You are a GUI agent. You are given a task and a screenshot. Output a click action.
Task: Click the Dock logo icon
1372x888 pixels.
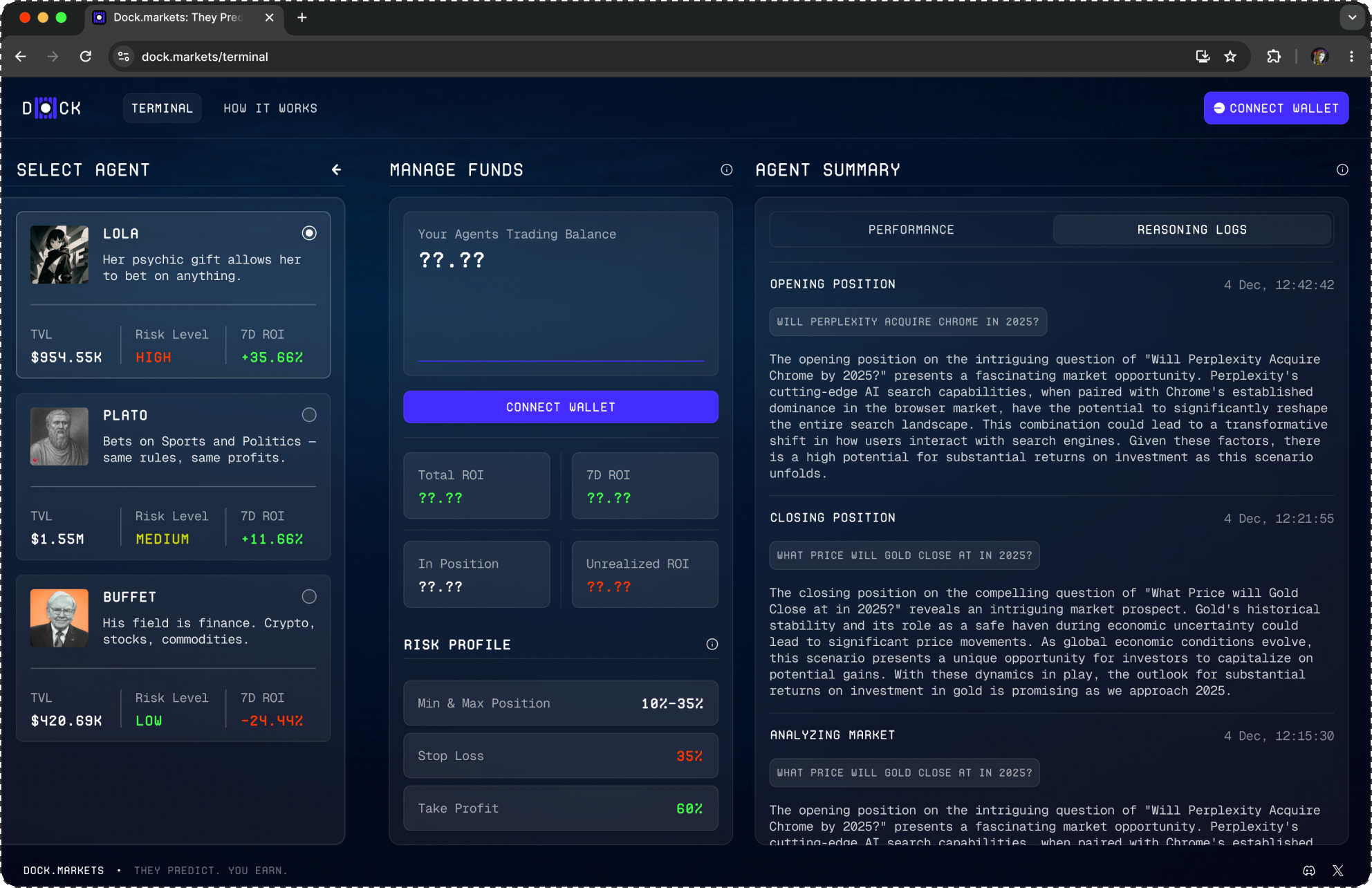click(x=46, y=109)
